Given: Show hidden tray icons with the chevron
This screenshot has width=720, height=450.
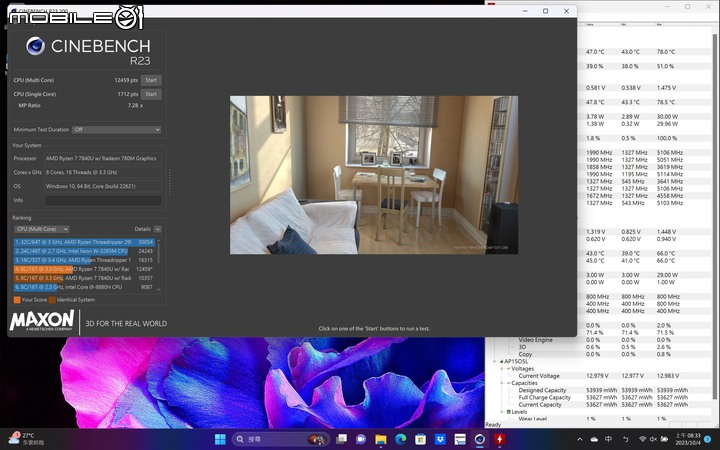Looking at the screenshot, I should pos(579,439).
